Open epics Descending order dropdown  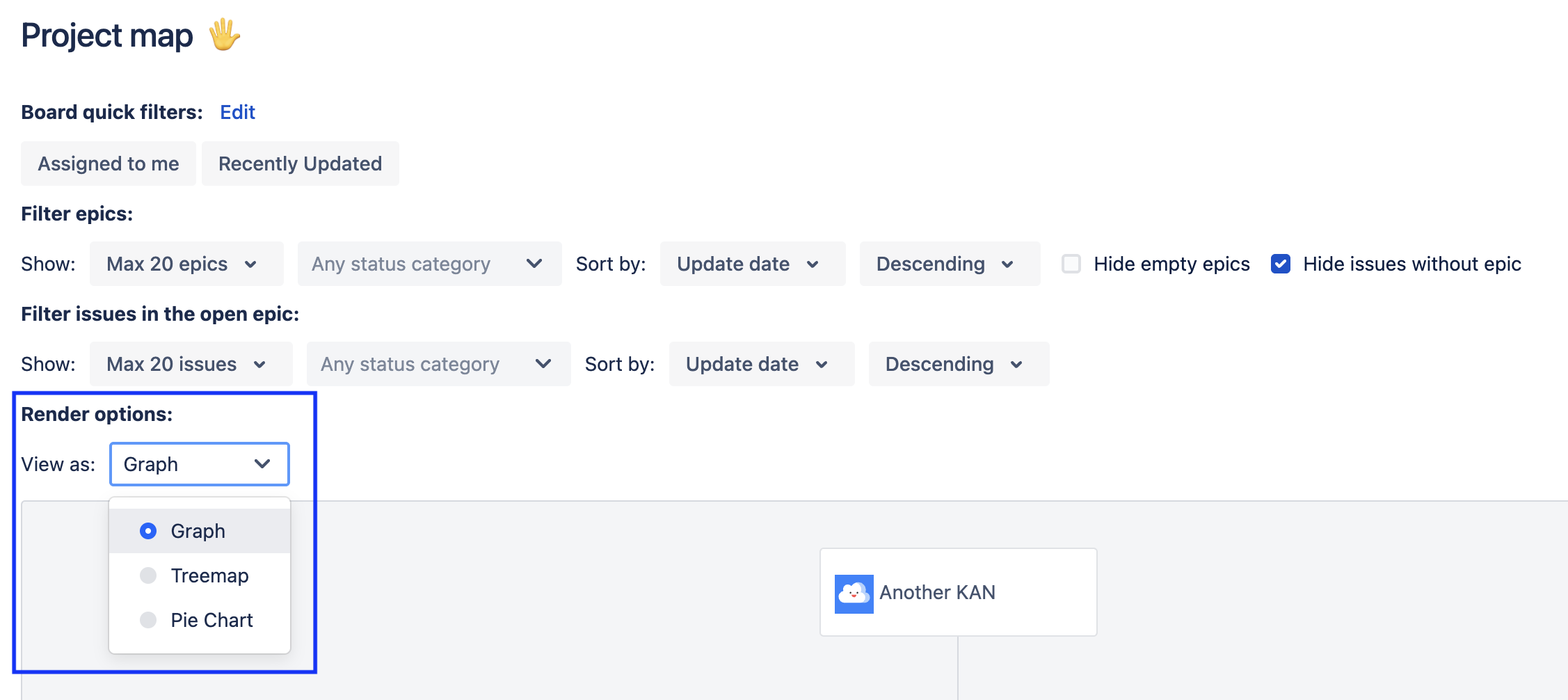point(950,264)
